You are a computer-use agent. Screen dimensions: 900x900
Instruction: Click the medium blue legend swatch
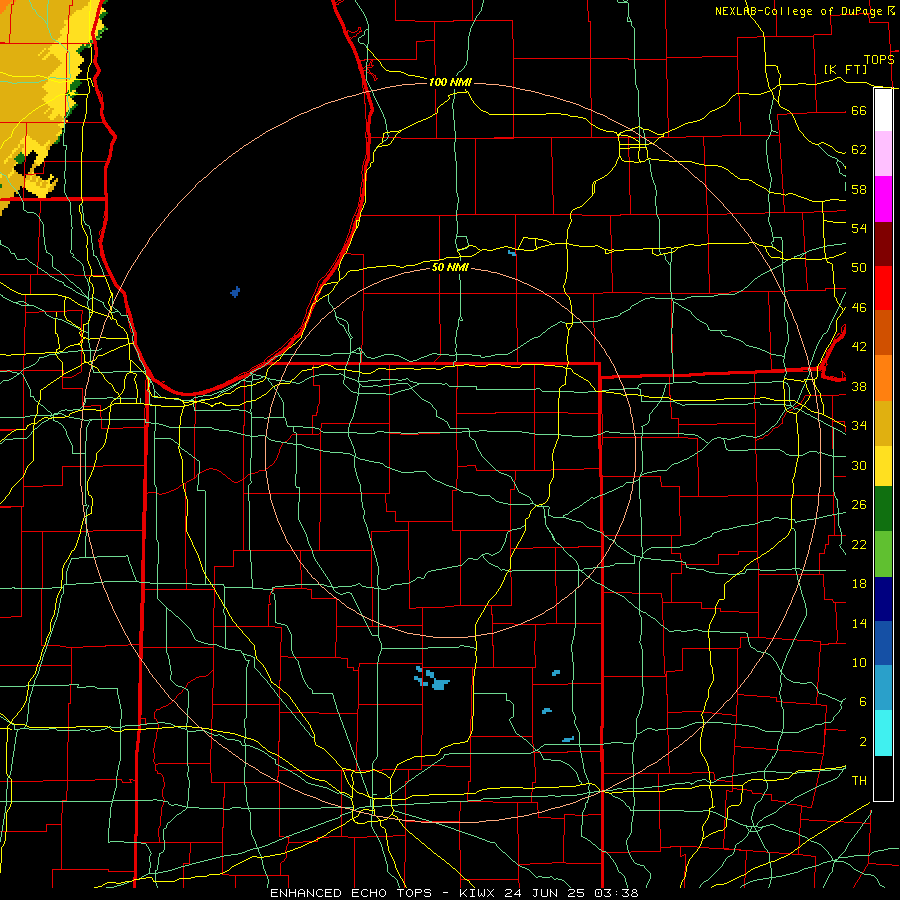(x=883, y=643)
